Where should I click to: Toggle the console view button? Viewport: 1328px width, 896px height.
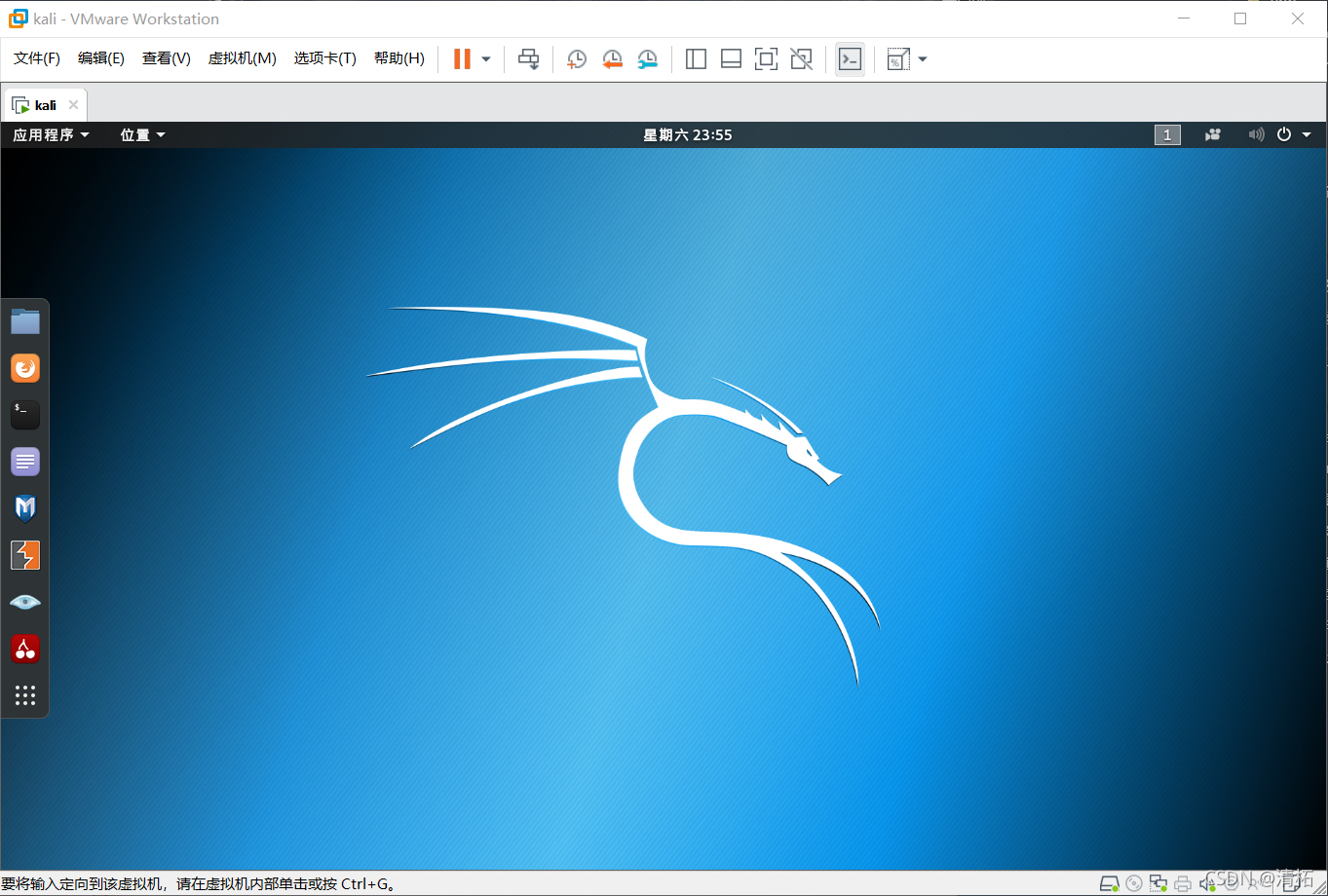850,59
